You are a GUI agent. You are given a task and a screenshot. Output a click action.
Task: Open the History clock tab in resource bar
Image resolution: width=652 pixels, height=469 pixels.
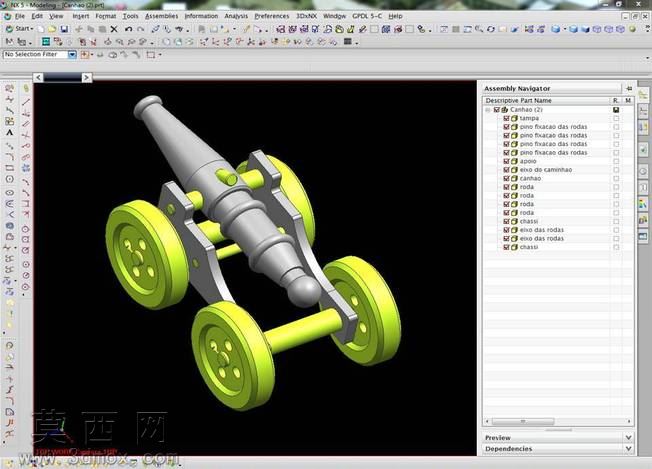(x=643, y=171)
